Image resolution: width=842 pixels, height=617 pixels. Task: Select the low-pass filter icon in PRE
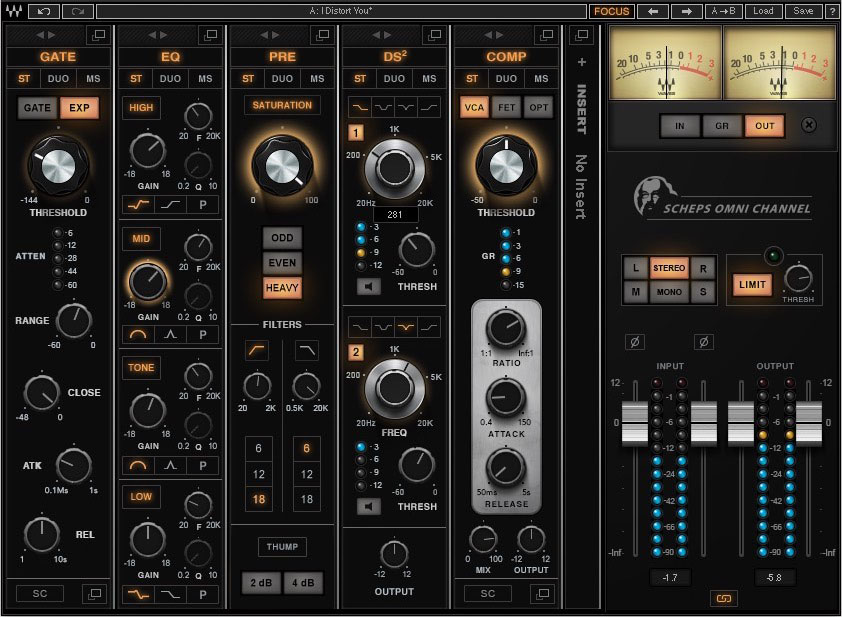307,350
